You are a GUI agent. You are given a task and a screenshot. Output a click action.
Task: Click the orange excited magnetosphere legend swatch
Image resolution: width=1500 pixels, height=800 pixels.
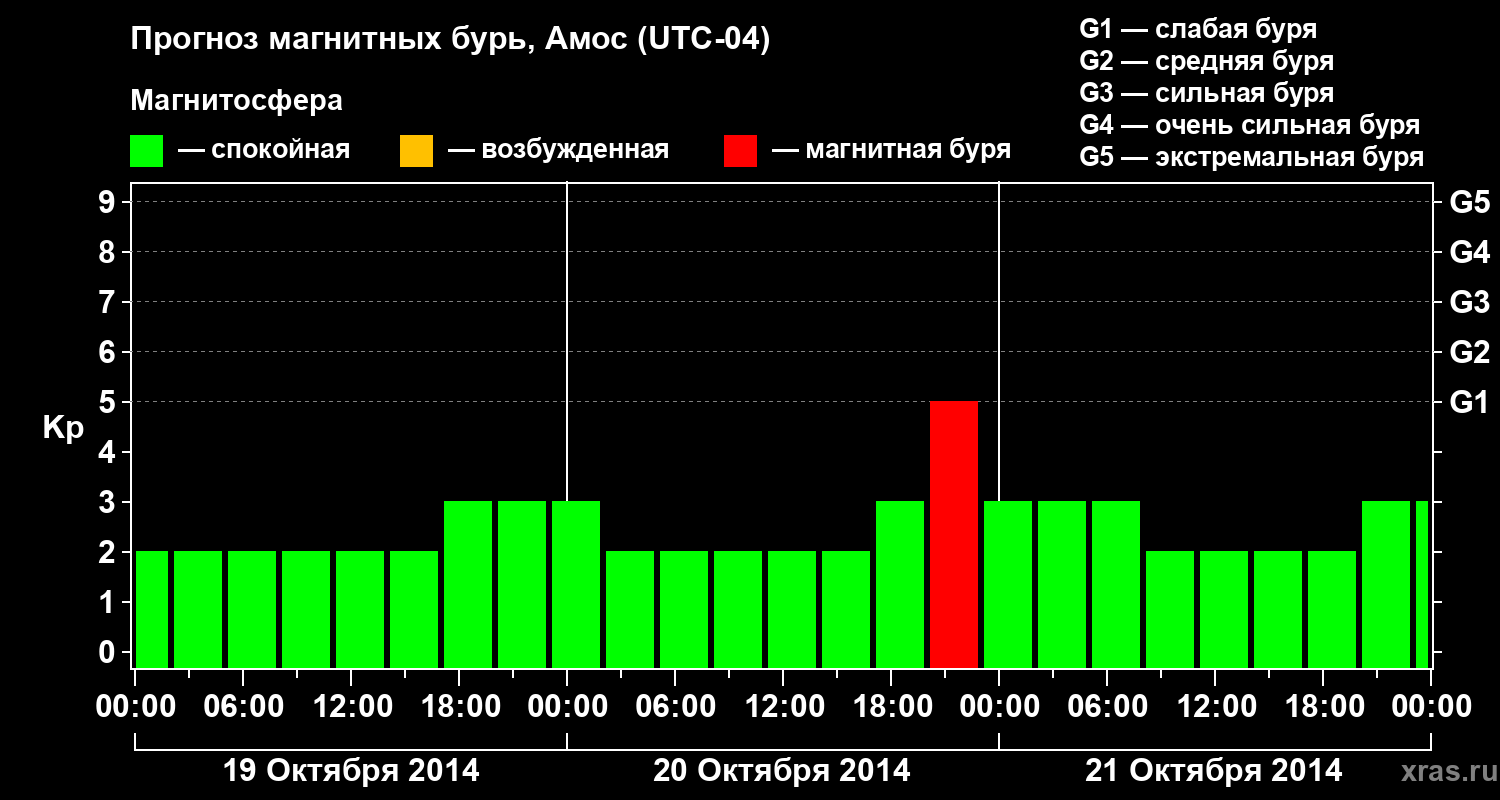[x=416, y=151]
